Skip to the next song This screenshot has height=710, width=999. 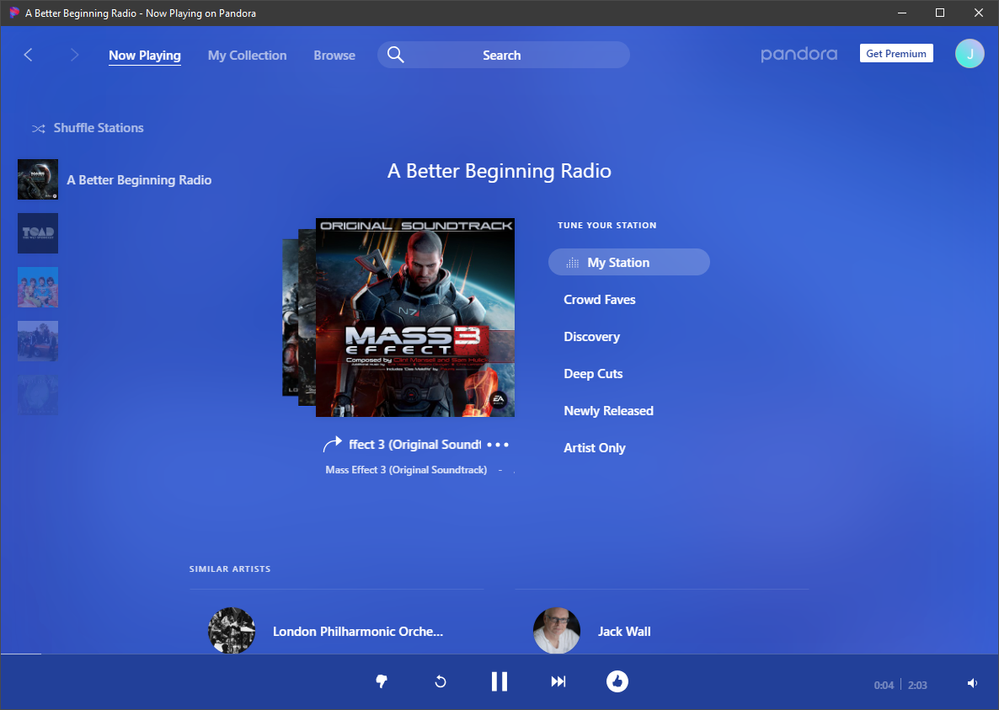point(558,682)
